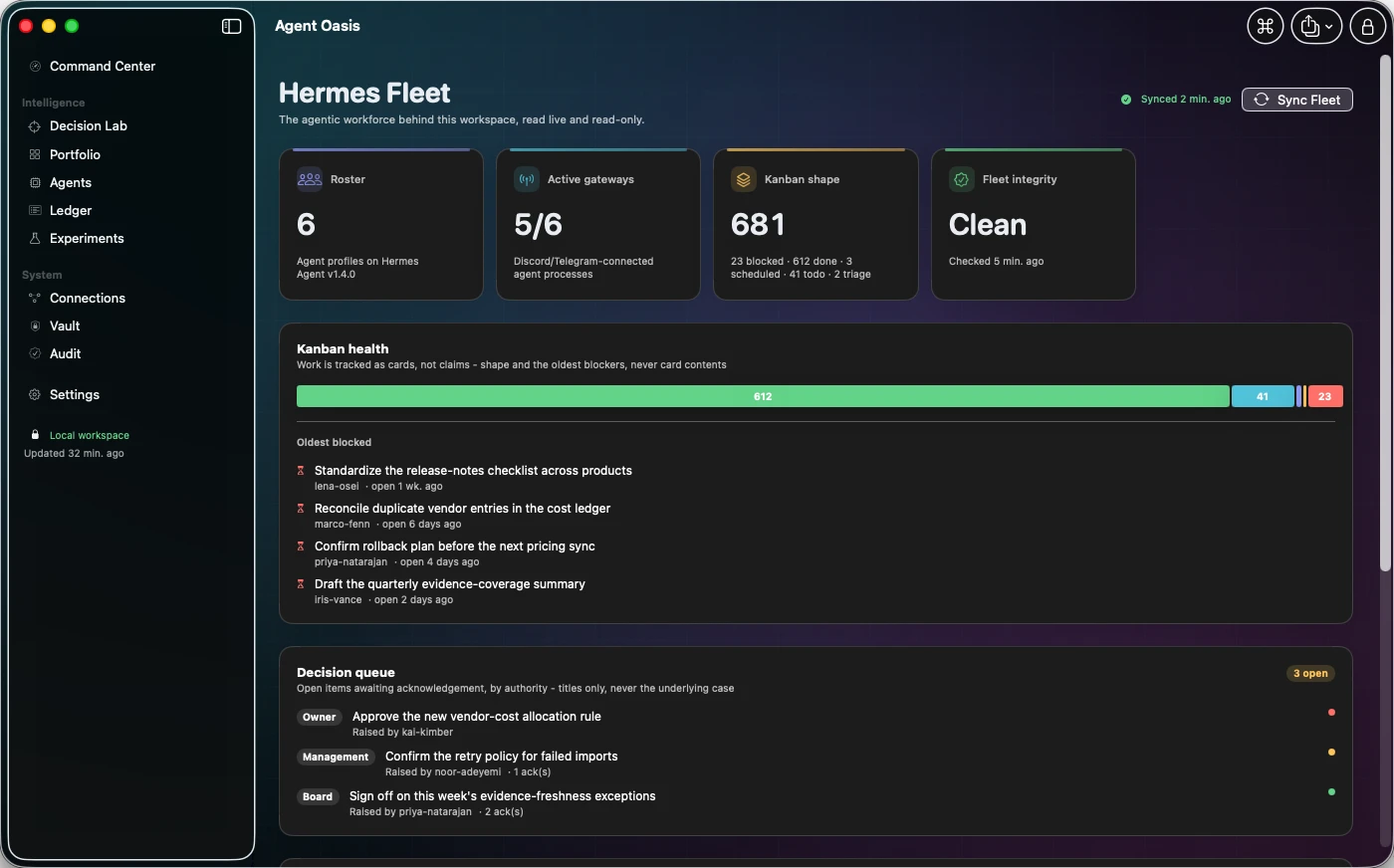Click the Fleet integrity badge icon
This screenshot has height=868, width=1394.
[961, 179]
